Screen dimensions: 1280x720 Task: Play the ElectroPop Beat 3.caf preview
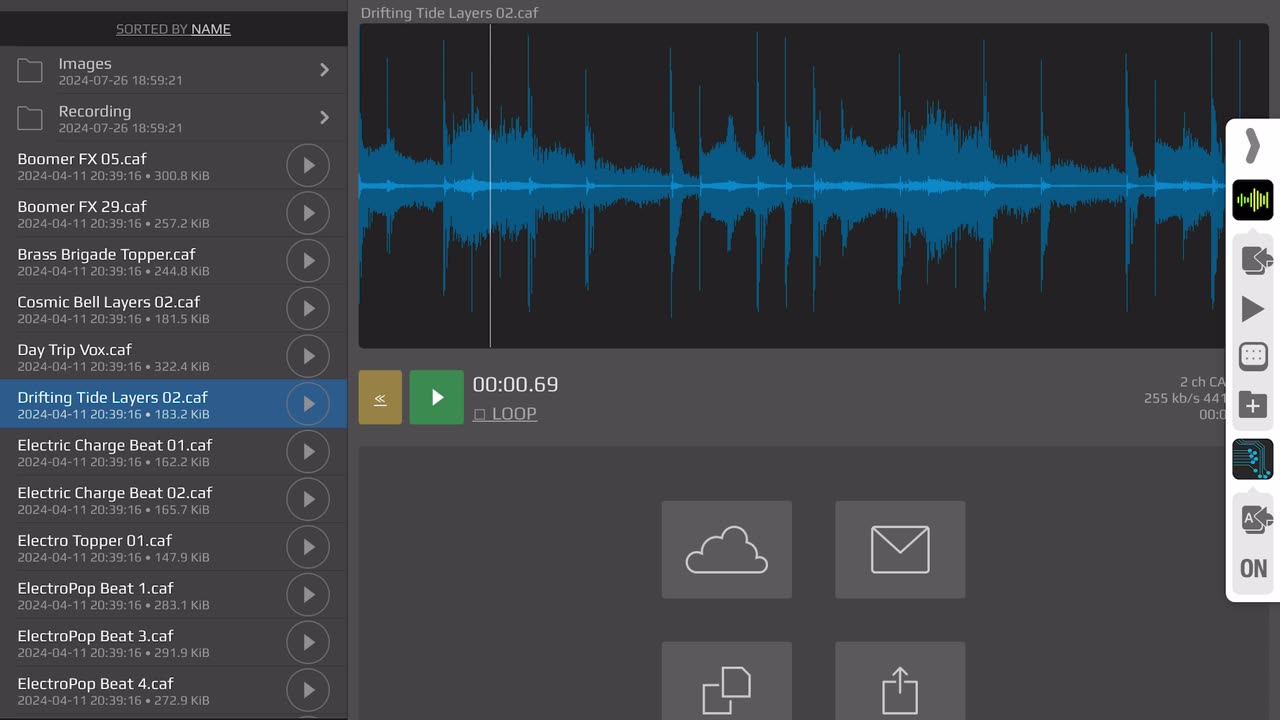pos(308,642)
